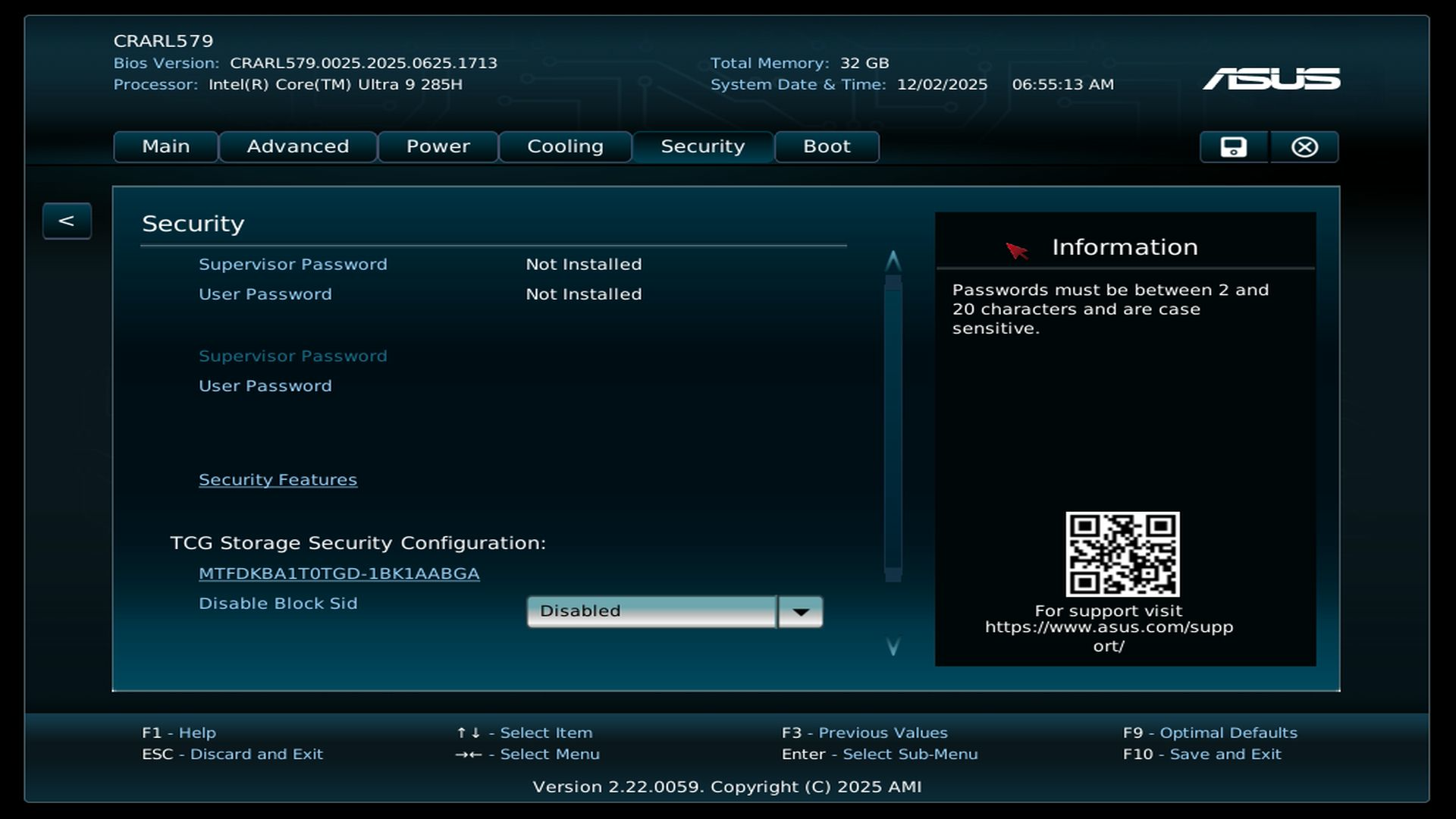
Task: Open the Security Features link
Action: tap(278, 480)
